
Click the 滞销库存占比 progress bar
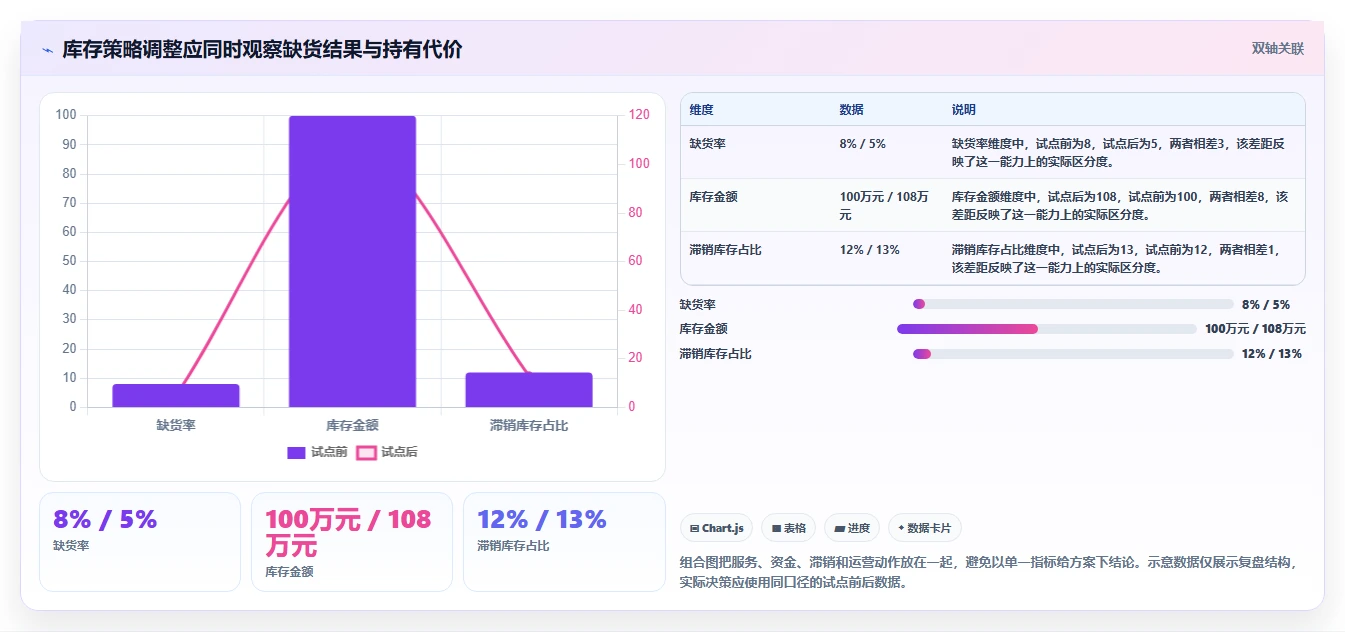pos(1073,354)
